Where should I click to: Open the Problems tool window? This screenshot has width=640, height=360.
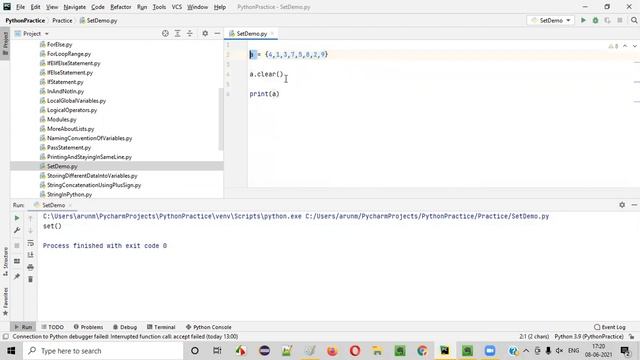coord(88,327)
